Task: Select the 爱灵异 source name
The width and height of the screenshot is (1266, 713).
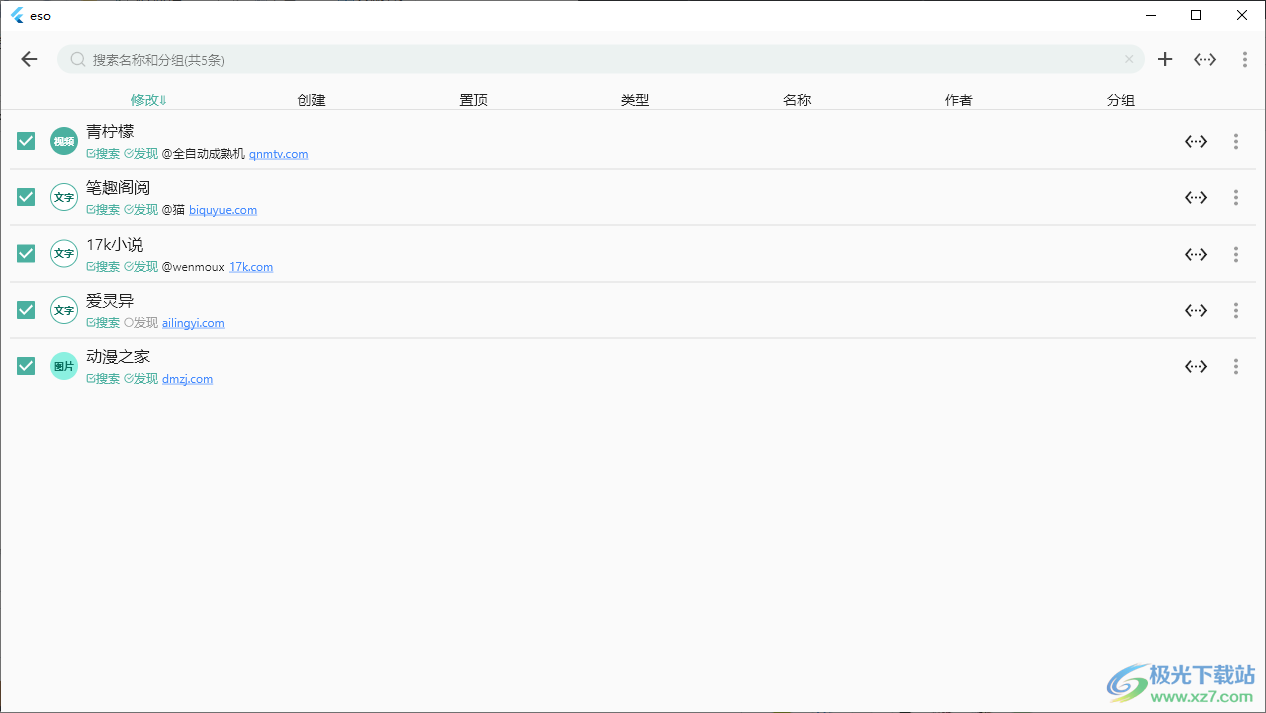Action: click(110, 300)
